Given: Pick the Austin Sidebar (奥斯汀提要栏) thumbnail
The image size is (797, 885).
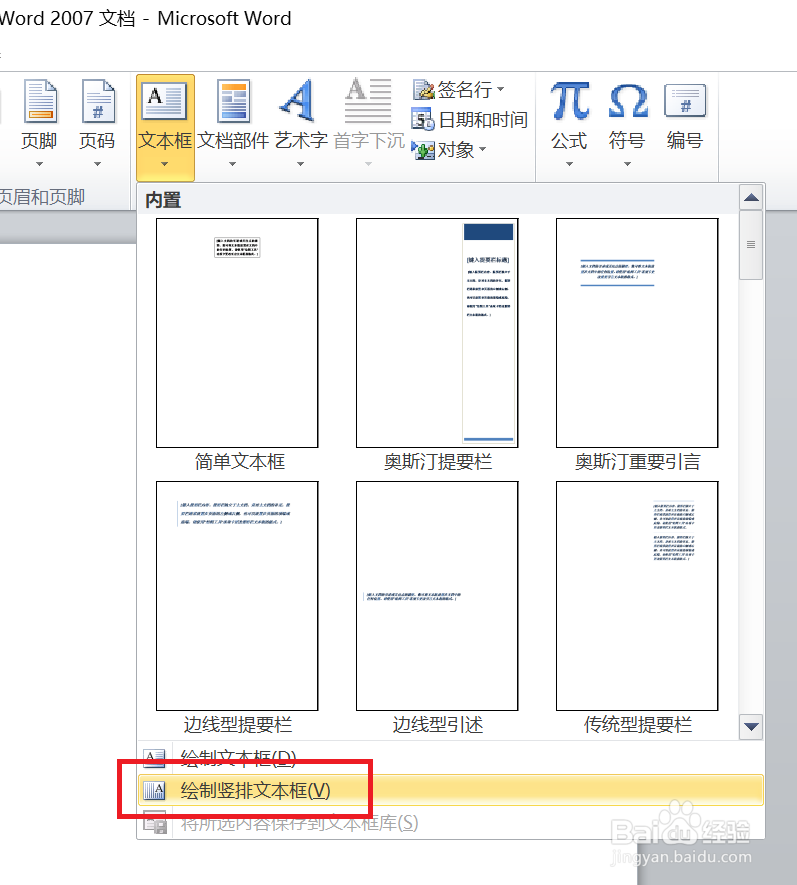Looking at the screenshot, I should coord(437,333).
